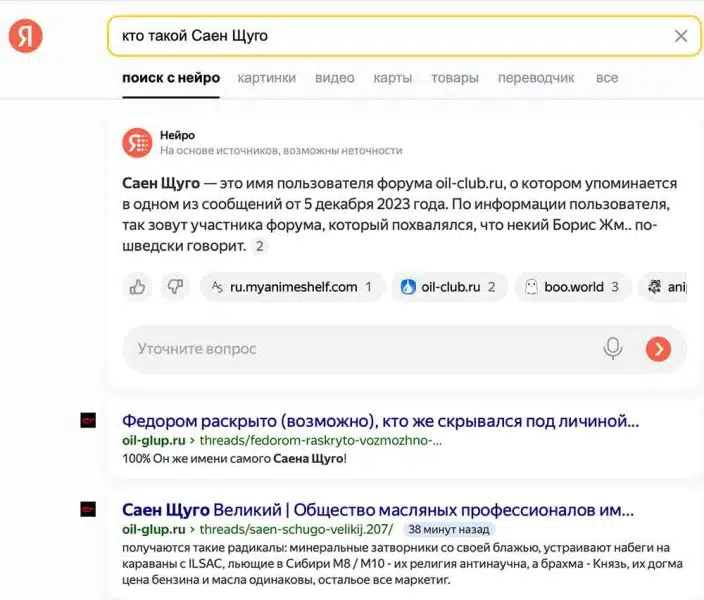
Task: Dislike the Нейро answer with thumbs down
Action: click(x=175, y=287)
